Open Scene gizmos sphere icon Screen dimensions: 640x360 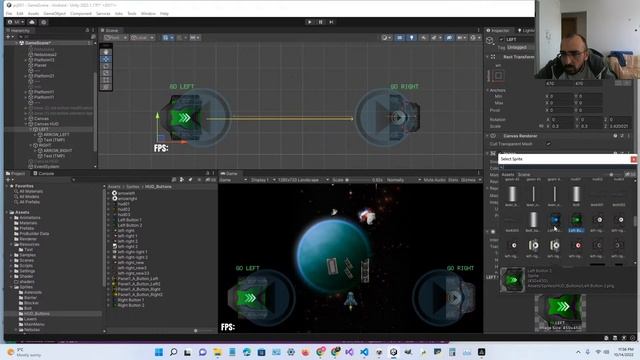tap(475, 38)
